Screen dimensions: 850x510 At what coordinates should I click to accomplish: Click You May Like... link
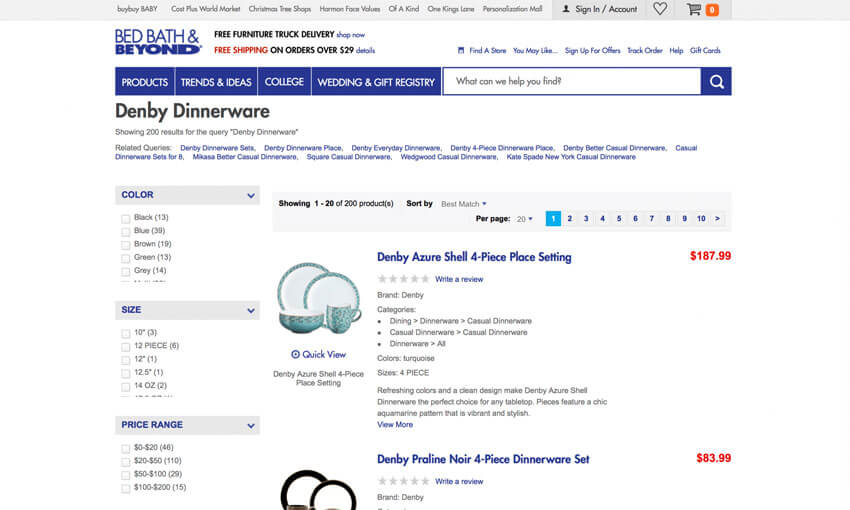[535, 50]
